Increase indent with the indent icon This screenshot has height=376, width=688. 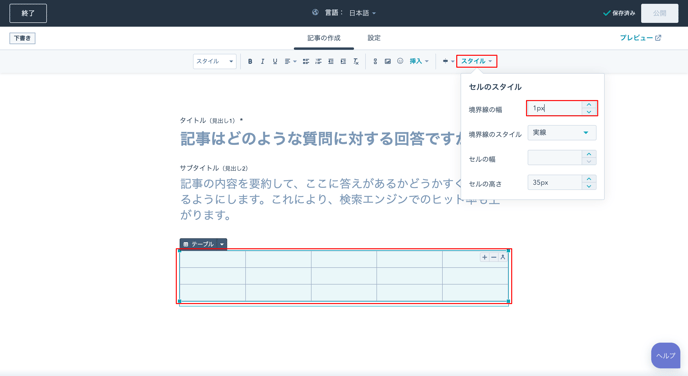tap(343, 61)
